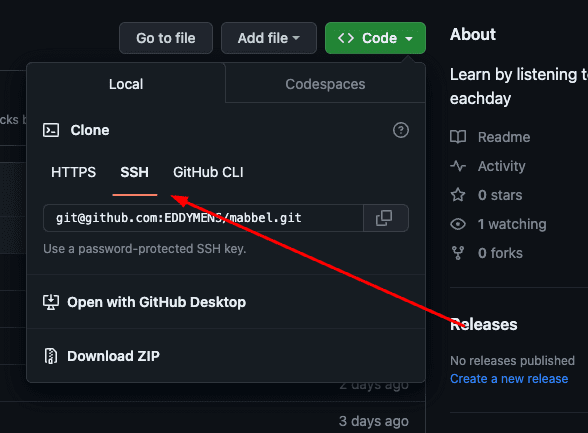Click the No releases published text

click(x=512, y=361)
